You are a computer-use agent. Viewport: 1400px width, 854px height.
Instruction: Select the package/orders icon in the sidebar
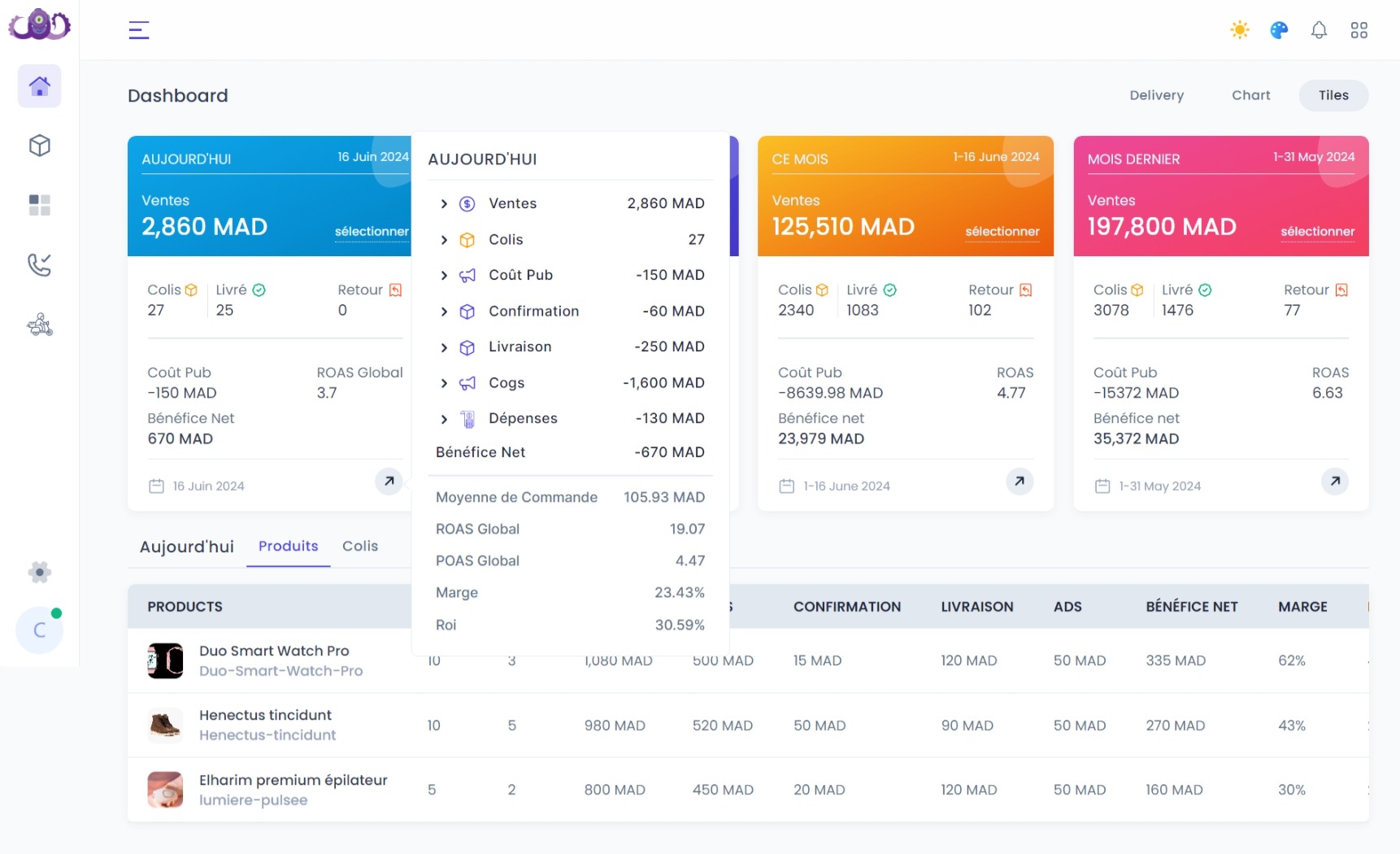[x=38, y=146]
